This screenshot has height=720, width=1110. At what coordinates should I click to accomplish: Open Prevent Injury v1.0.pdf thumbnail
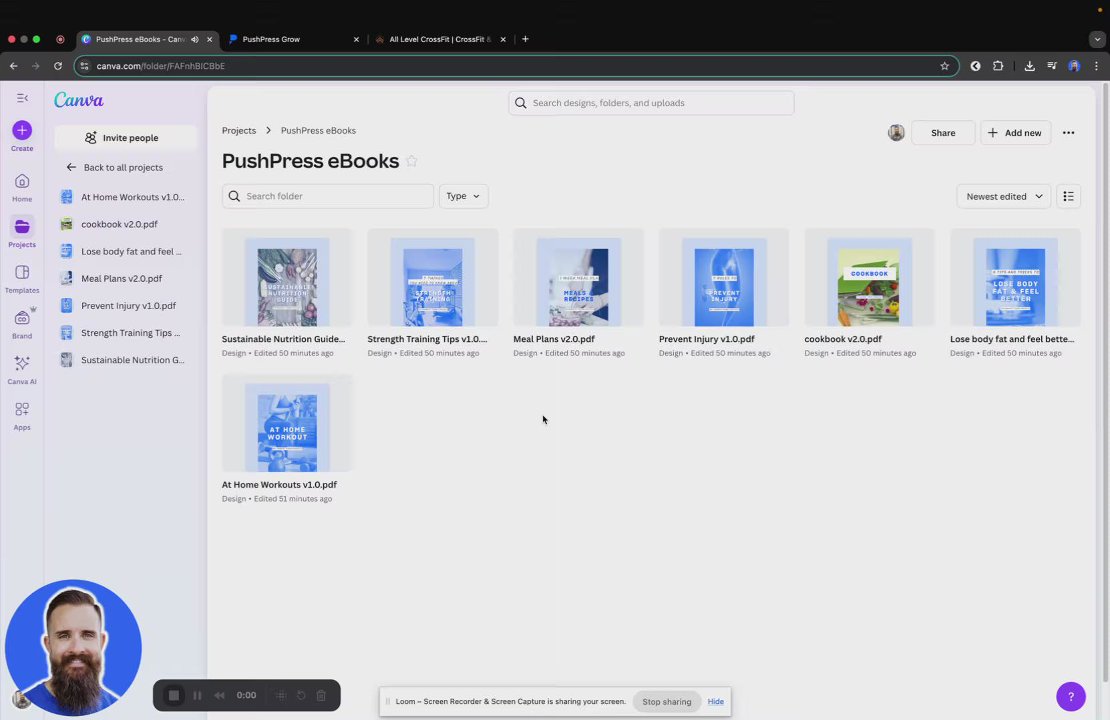click(x=724, y=278)
